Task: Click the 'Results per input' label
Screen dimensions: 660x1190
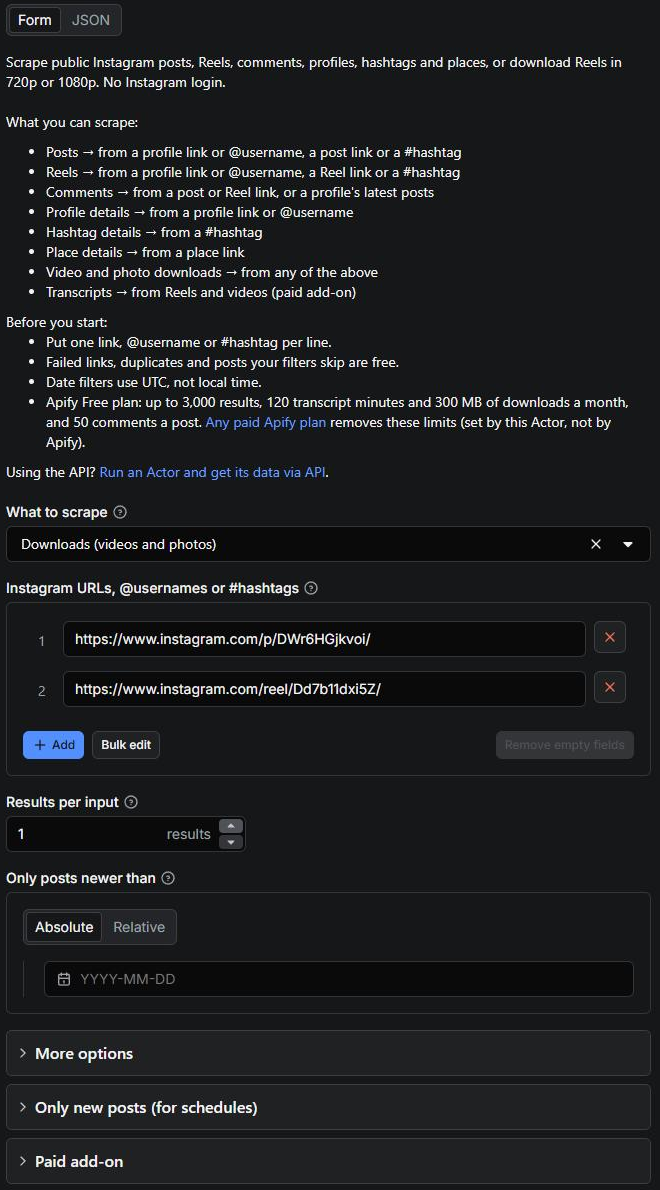Action: (62, 802)
